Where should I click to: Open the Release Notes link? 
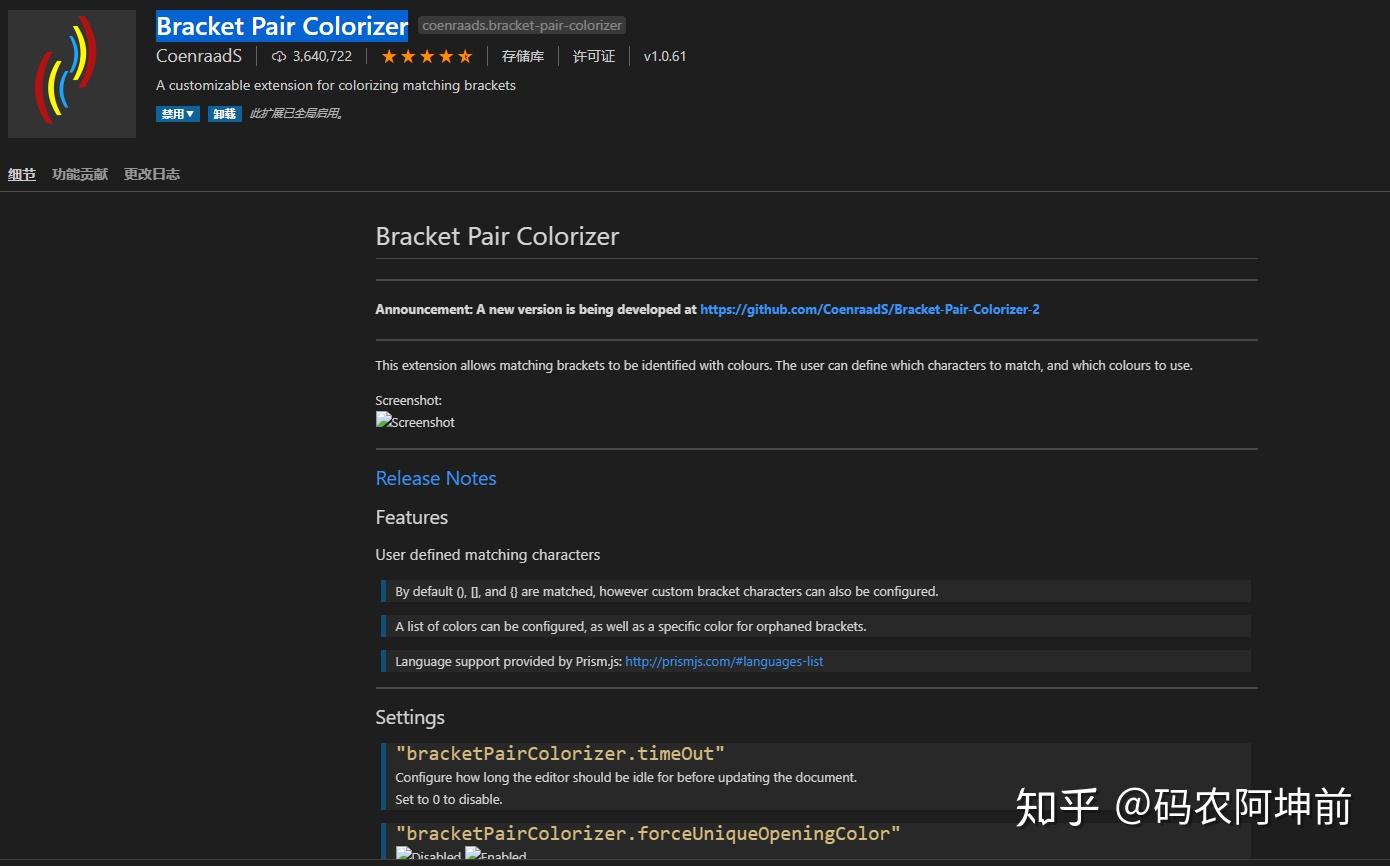[x=435, y=478]
